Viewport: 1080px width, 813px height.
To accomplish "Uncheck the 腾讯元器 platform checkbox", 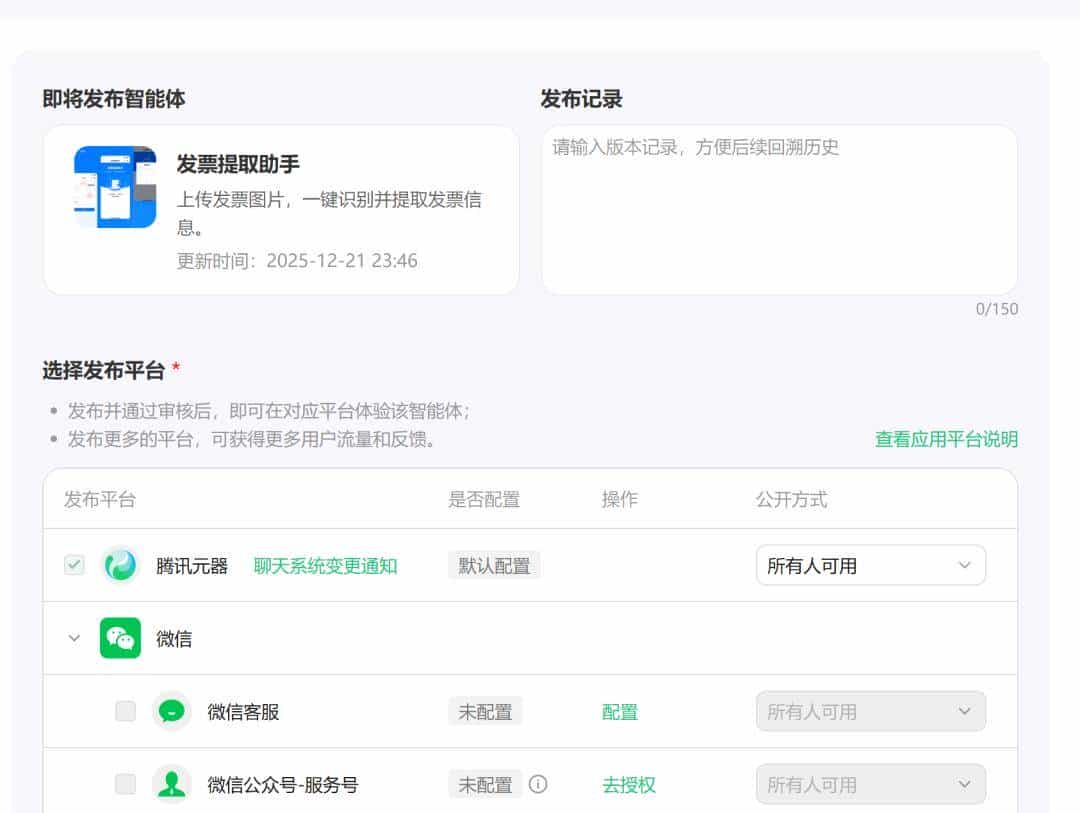I will pyautogui.click(x=73, y=565).
